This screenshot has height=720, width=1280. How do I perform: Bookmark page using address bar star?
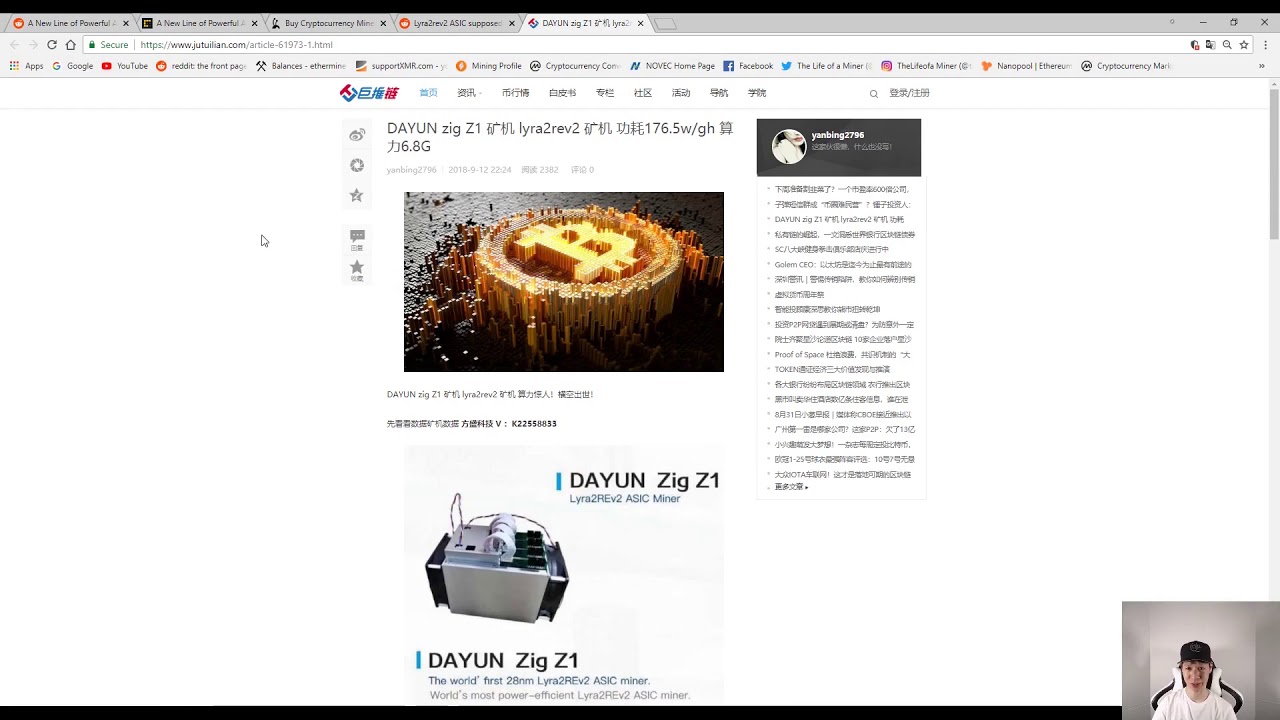click(x=1244, y=45)
